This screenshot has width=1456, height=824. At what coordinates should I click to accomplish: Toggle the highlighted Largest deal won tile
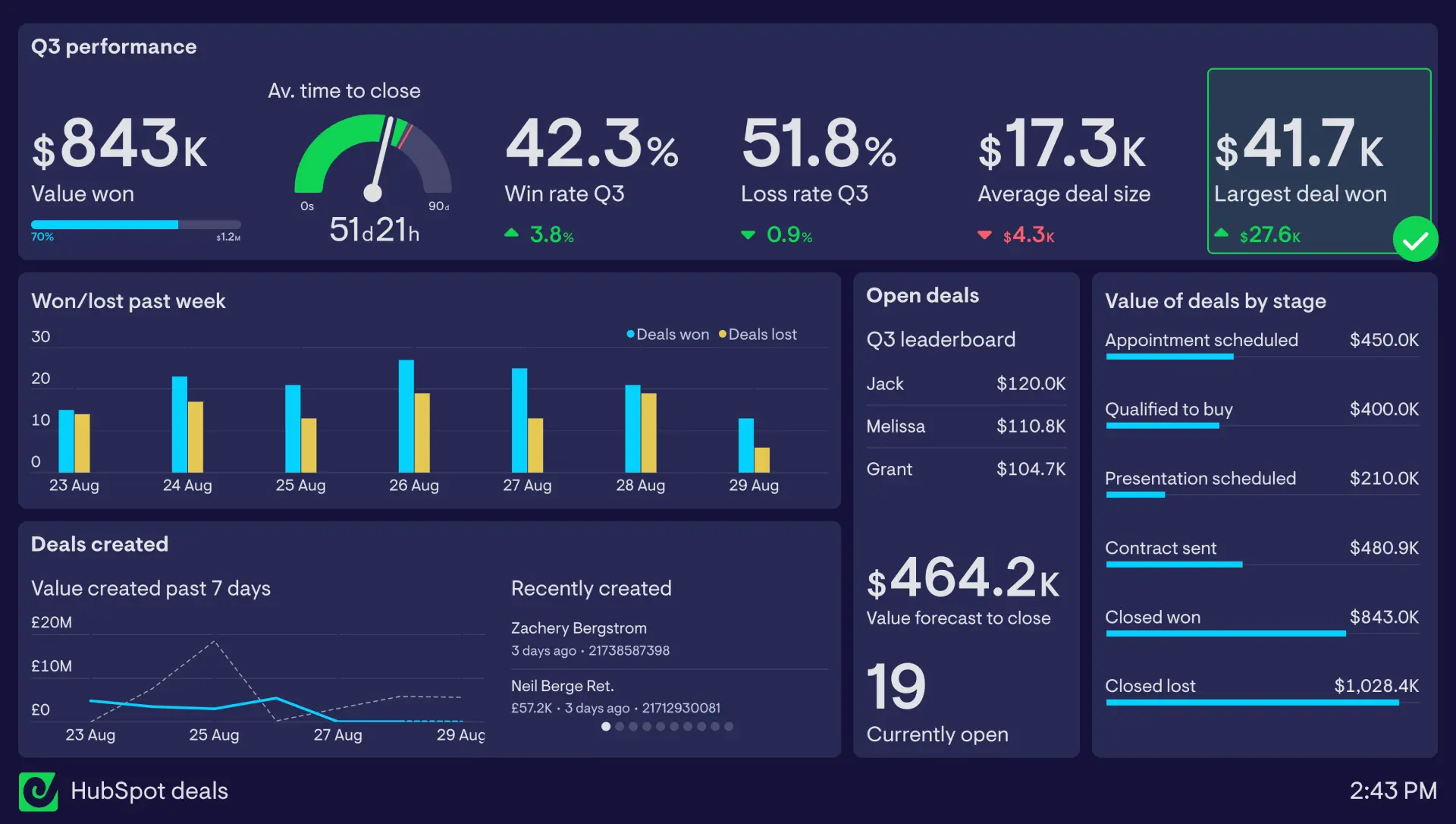coord(1319,162)
